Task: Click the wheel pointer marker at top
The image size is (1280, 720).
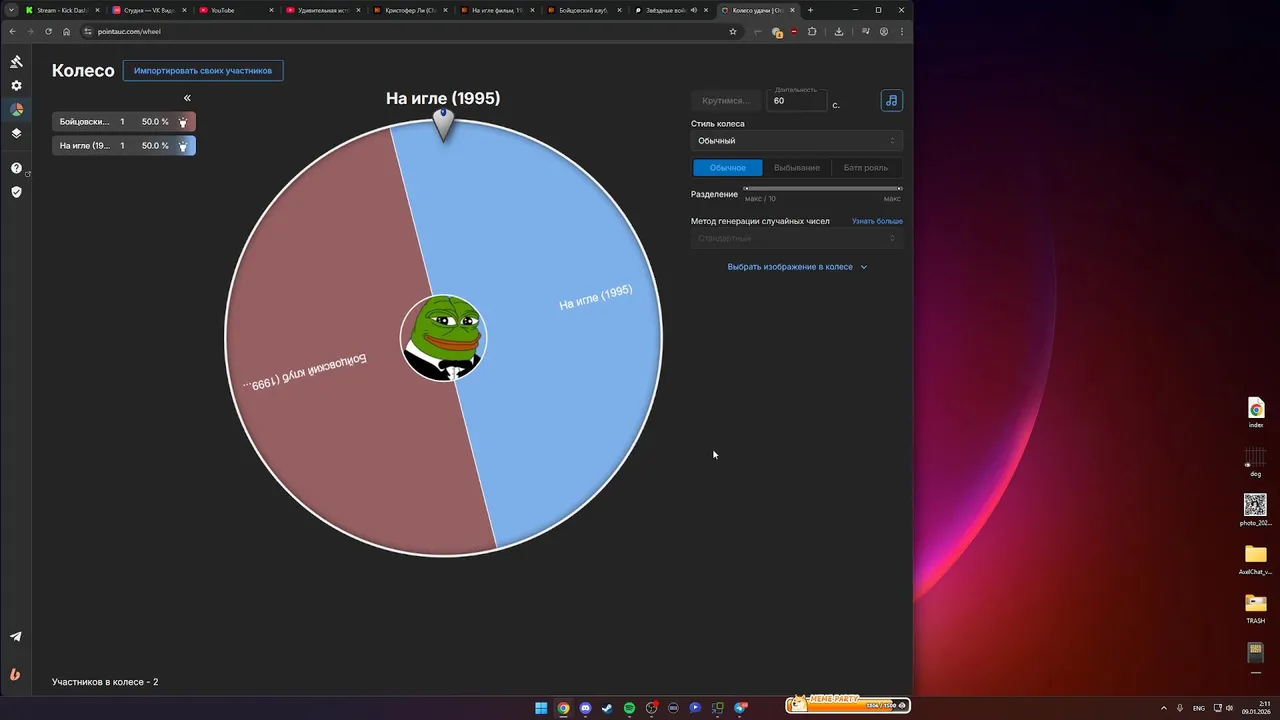Action: pos(443,124)
